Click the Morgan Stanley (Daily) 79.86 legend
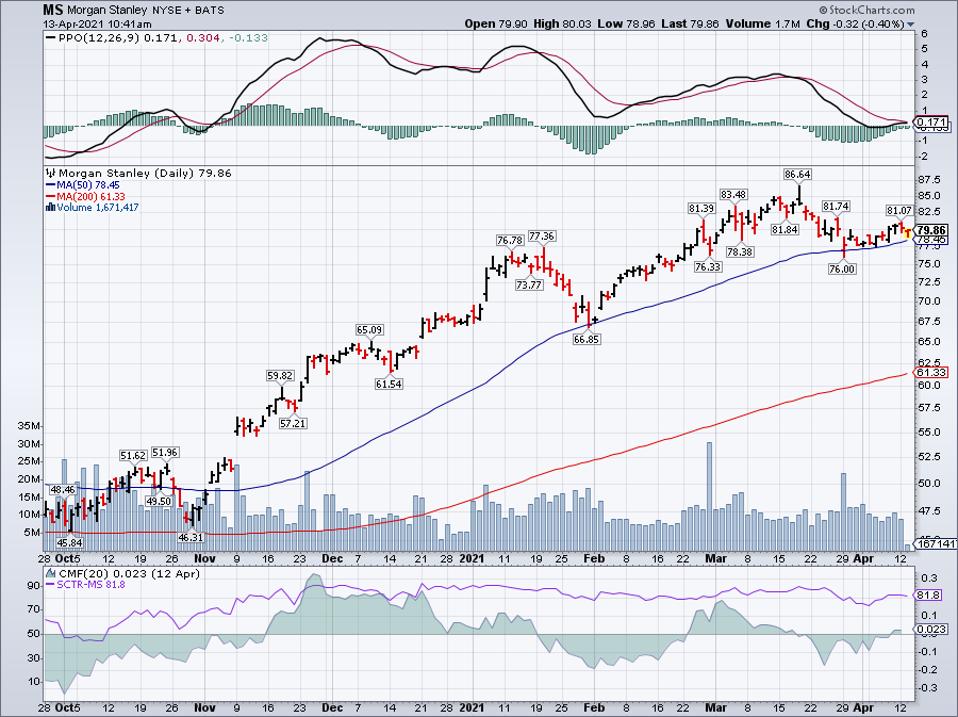Image resolution: width=958 pixels, height=717 pixels. pos(145,173)
